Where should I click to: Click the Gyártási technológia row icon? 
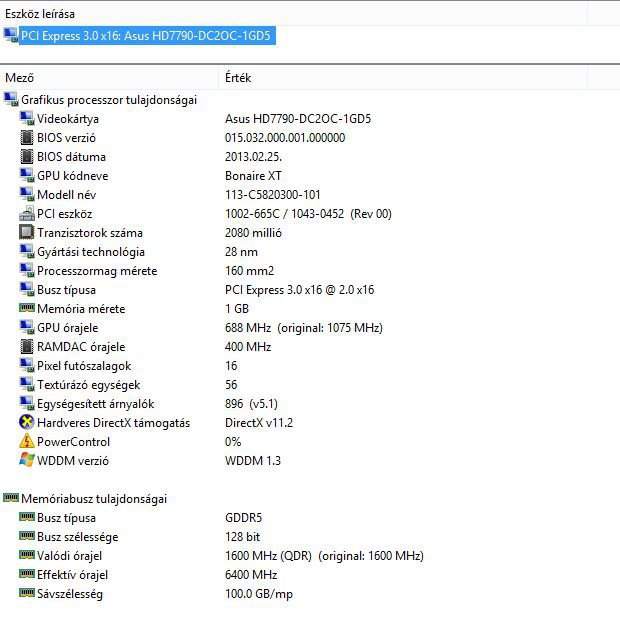coord(27,251)
